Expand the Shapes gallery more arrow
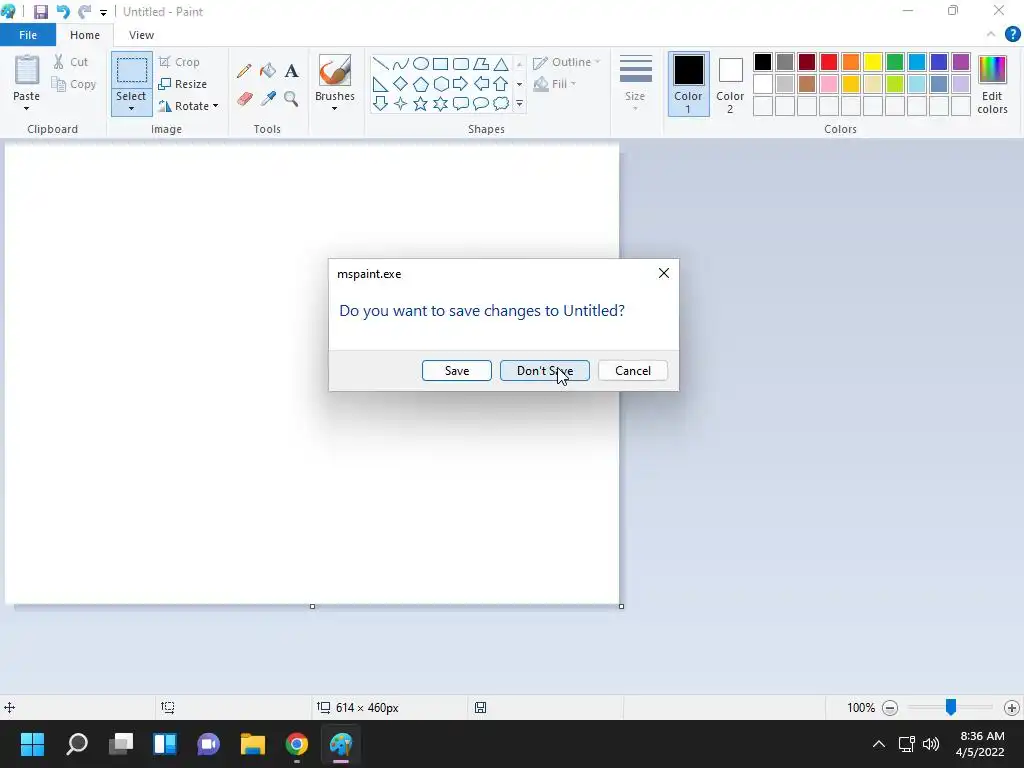Image resolution: width=1024 pixels, height=768 pixels. (x=519, y=104)
